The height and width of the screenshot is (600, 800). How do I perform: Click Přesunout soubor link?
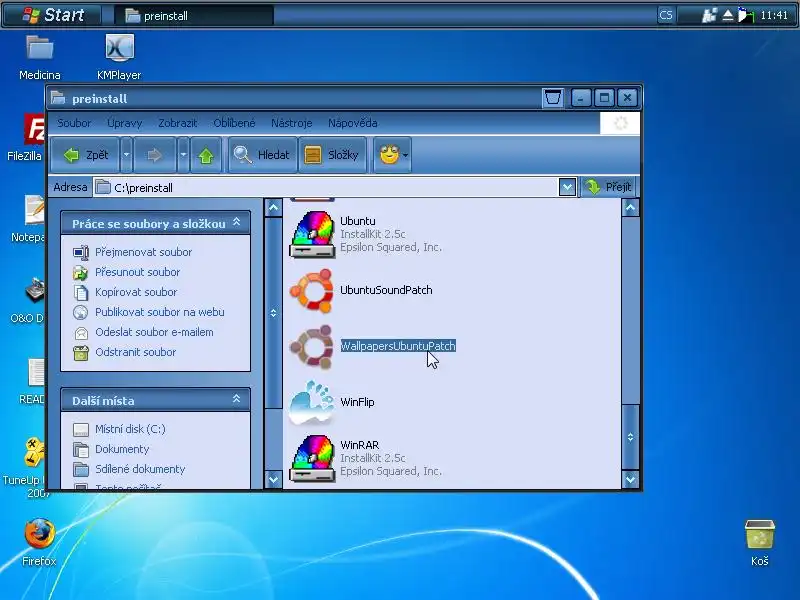pos(137,272)
